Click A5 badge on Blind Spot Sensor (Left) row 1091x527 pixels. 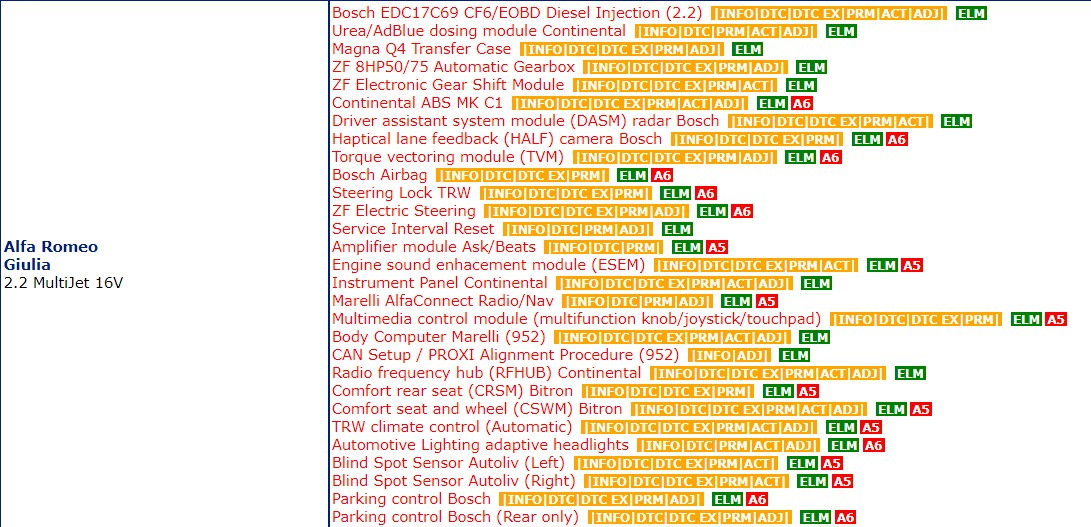[832, 464]
